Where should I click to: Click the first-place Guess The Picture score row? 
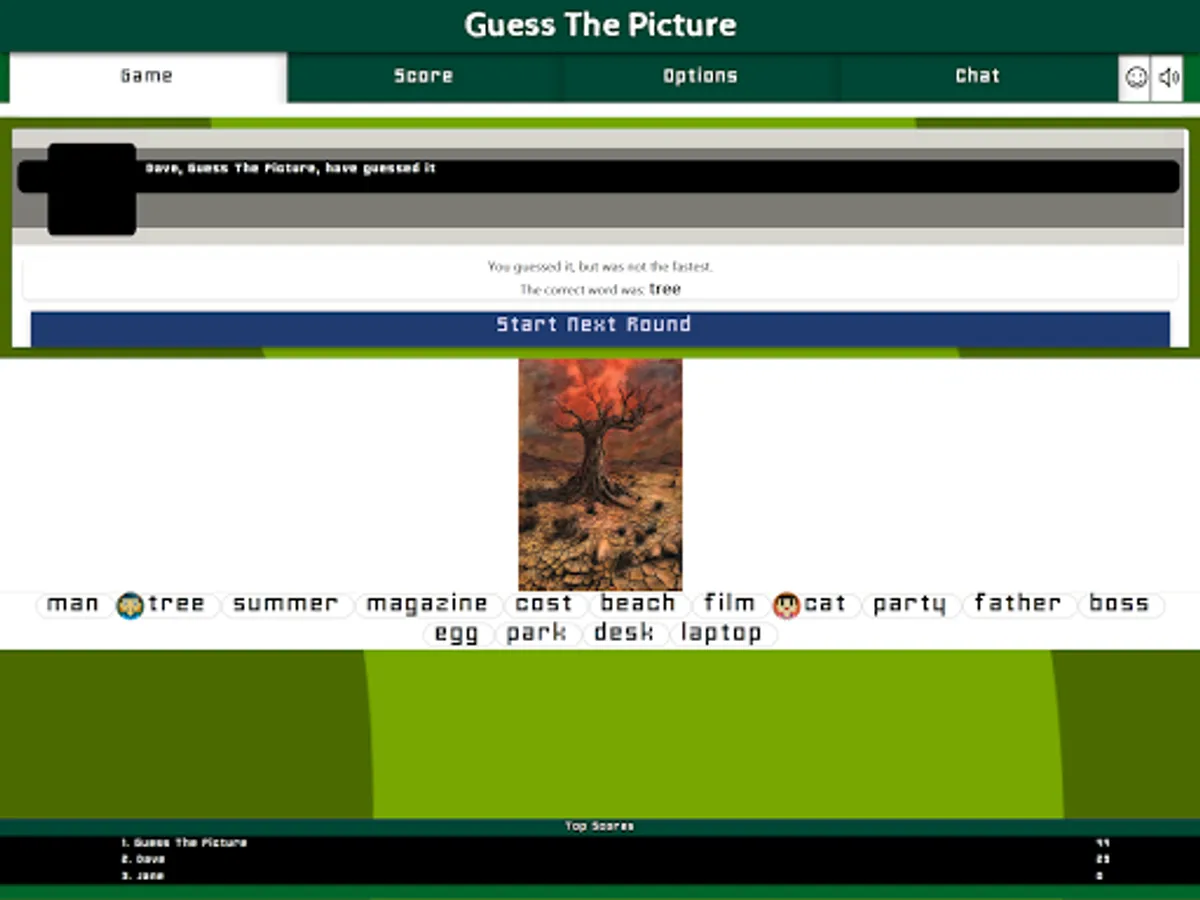(600, 843)
